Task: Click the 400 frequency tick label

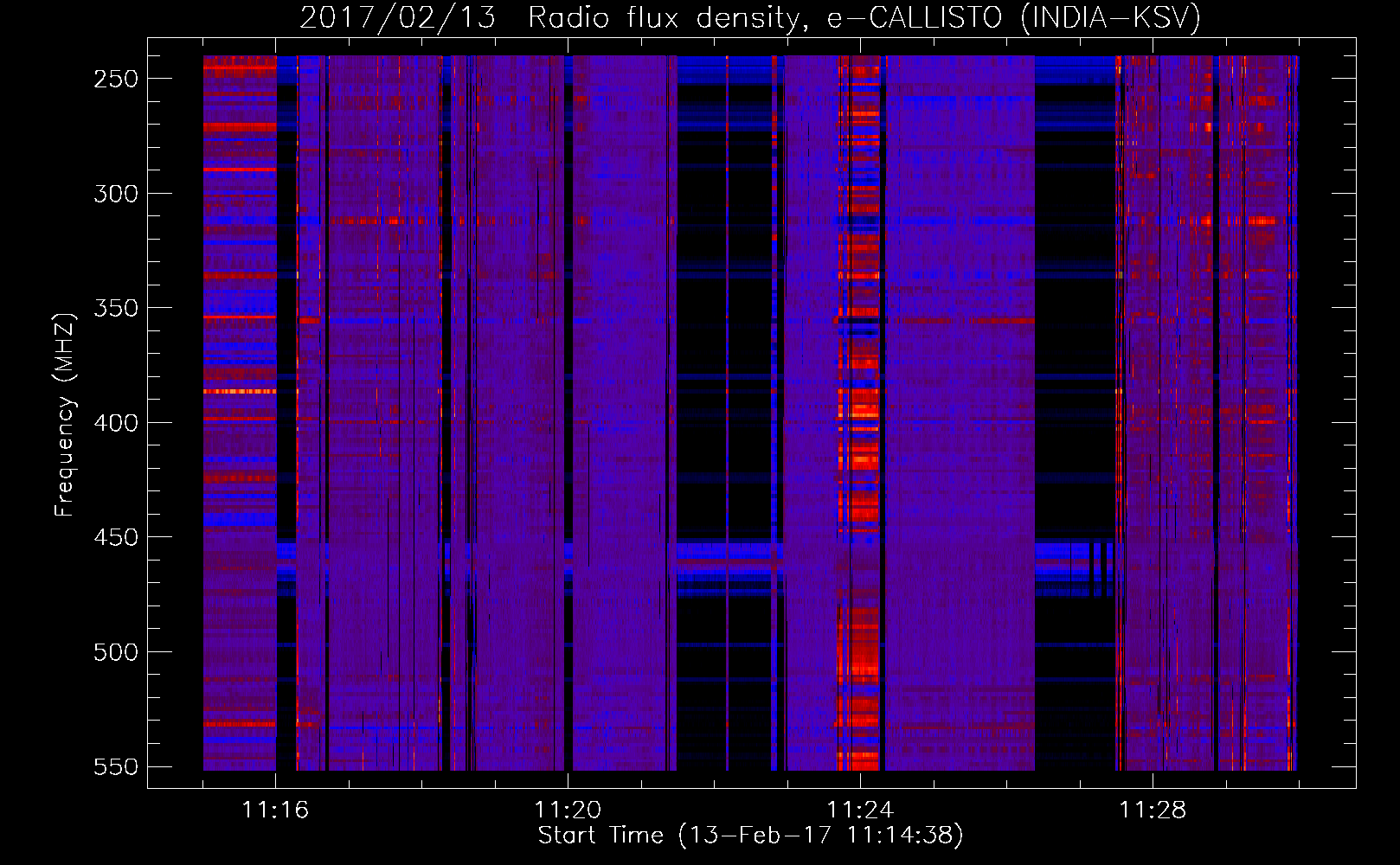Action: click(116, 423)
